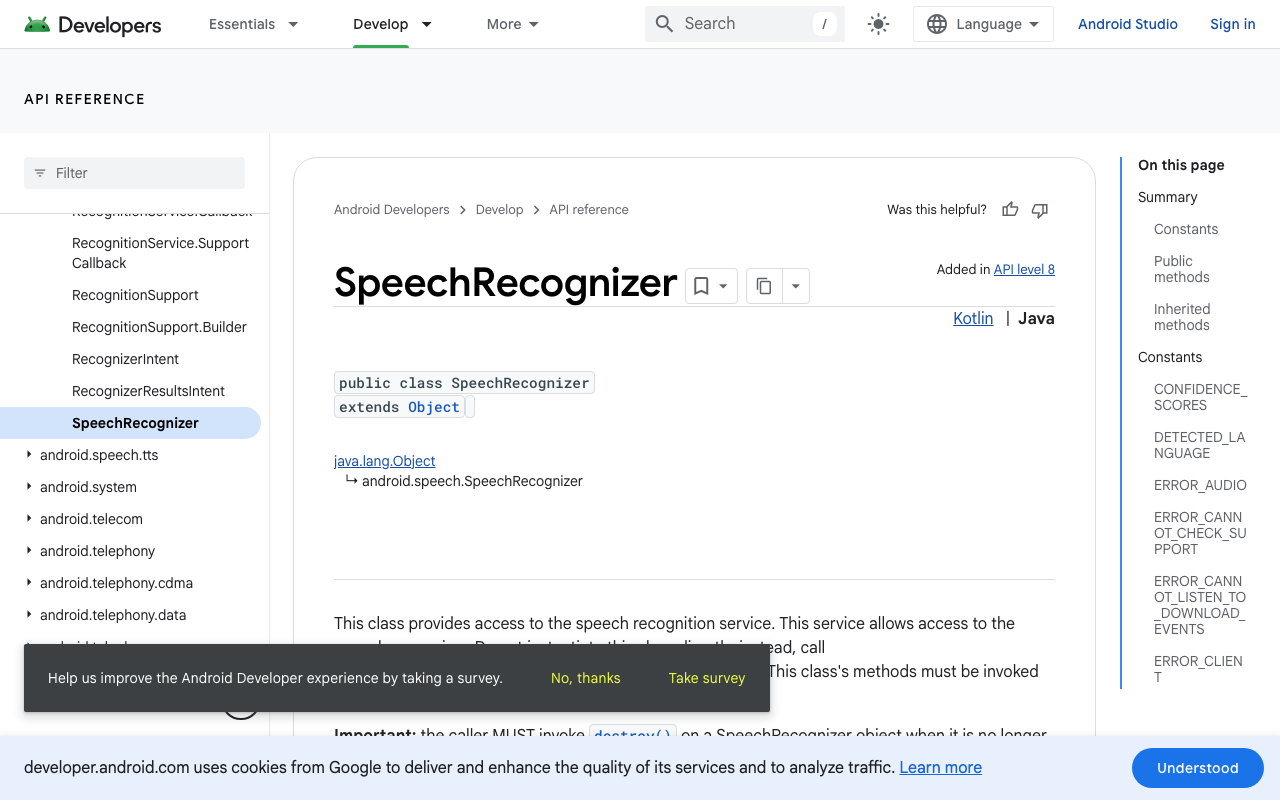Open the dropdown arrow next to copy icon

click(795, 286)
